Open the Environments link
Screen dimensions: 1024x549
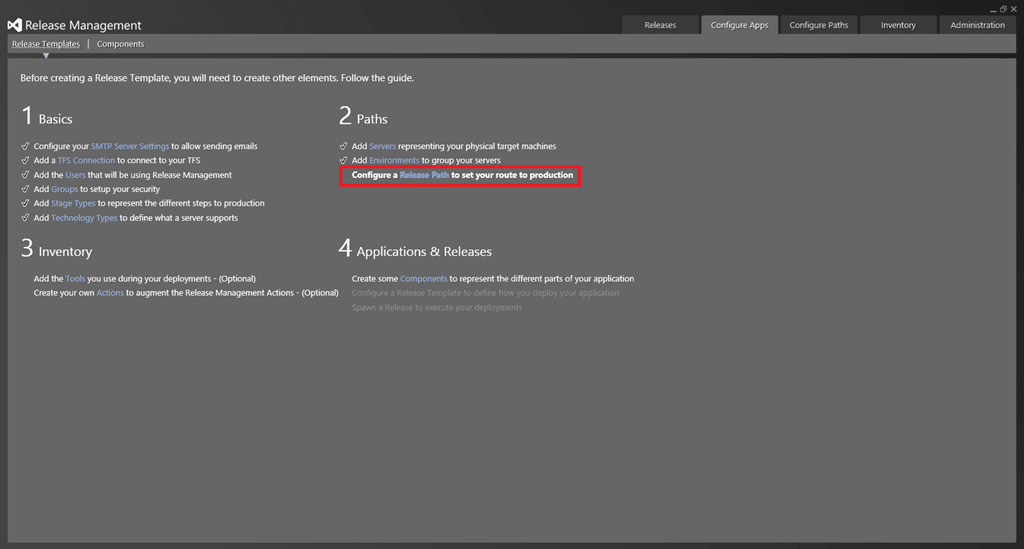pyautogui.click(x=394, y=160)
